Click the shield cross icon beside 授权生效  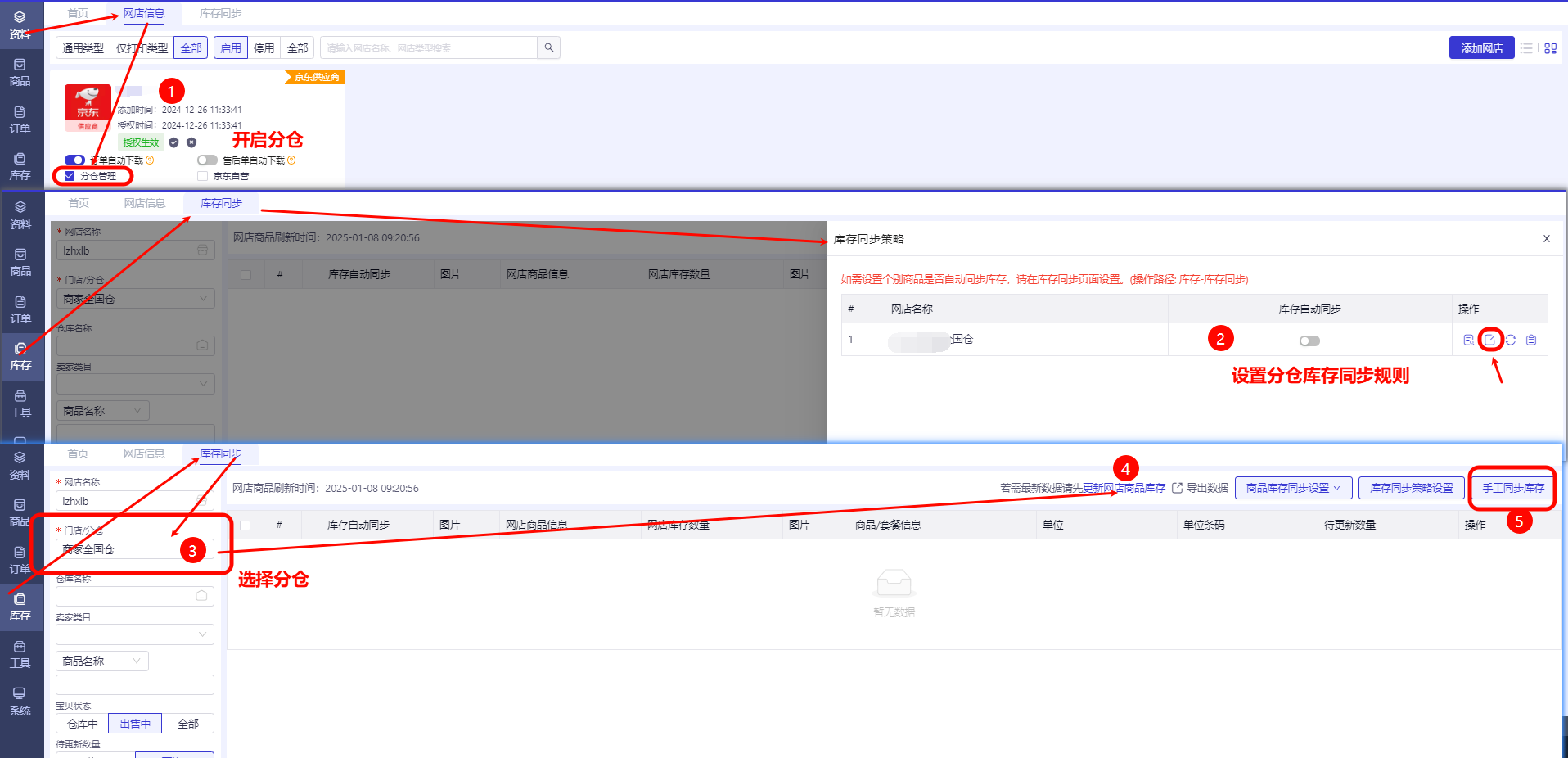[x=191, y=142]
